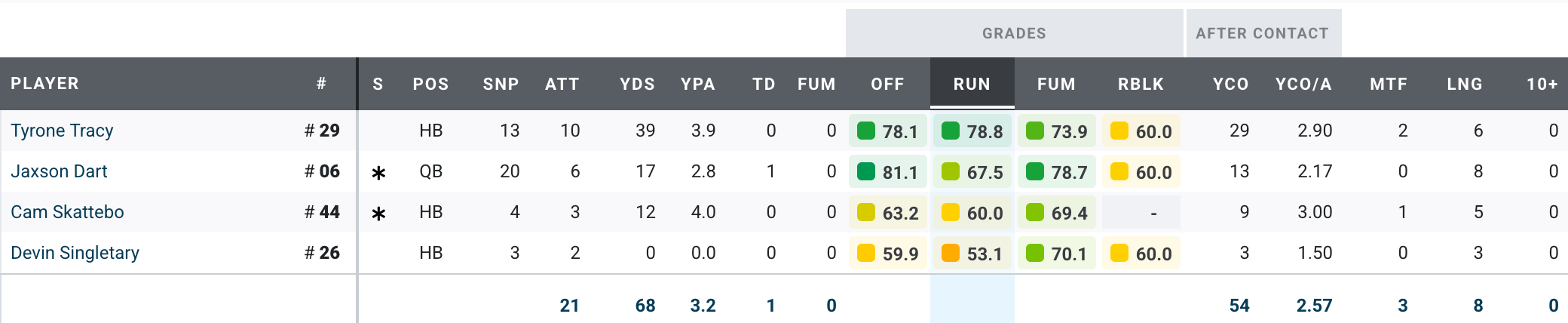
Task: Sort by the YDS column header
Action: pos(637,84)
